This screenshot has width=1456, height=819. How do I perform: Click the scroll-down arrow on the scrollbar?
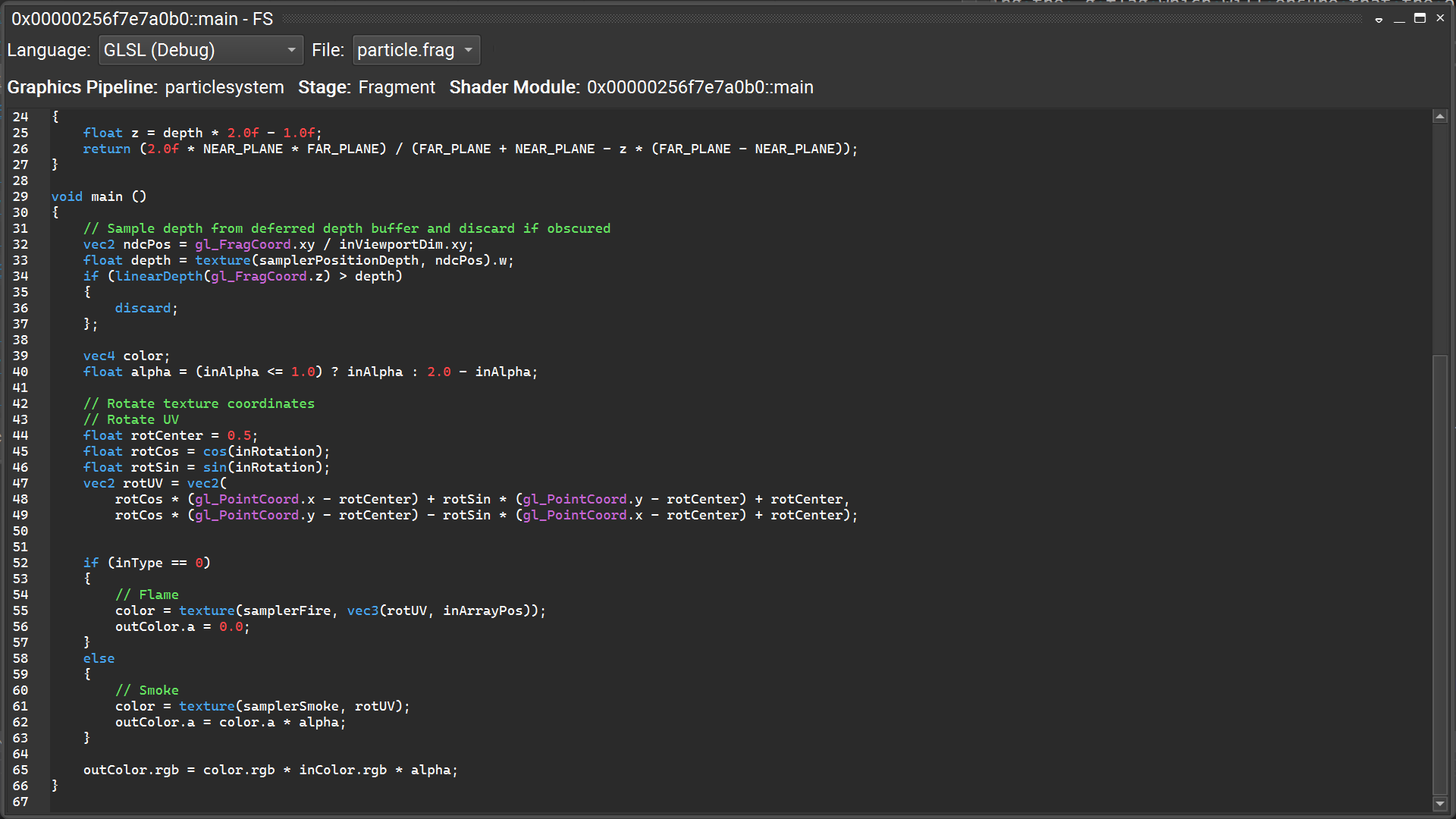click(x=1441, y=805)
